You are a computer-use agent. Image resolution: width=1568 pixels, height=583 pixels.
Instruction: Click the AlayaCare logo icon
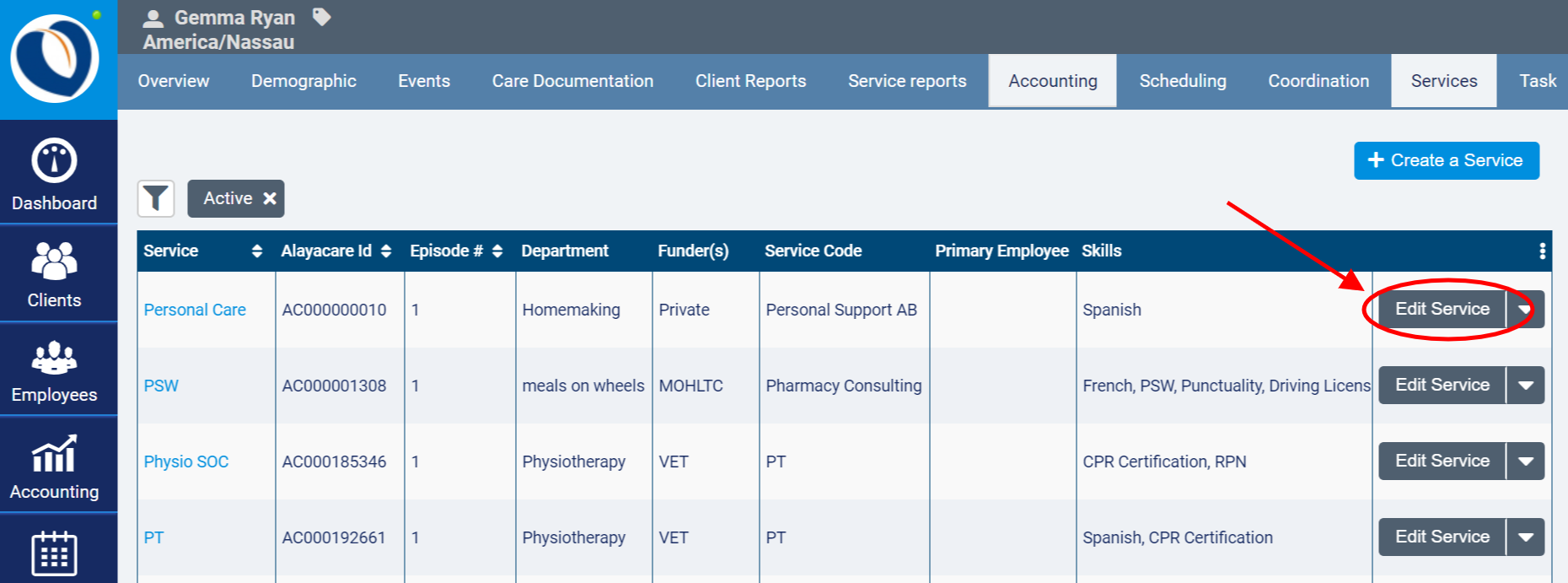(55, 59)
